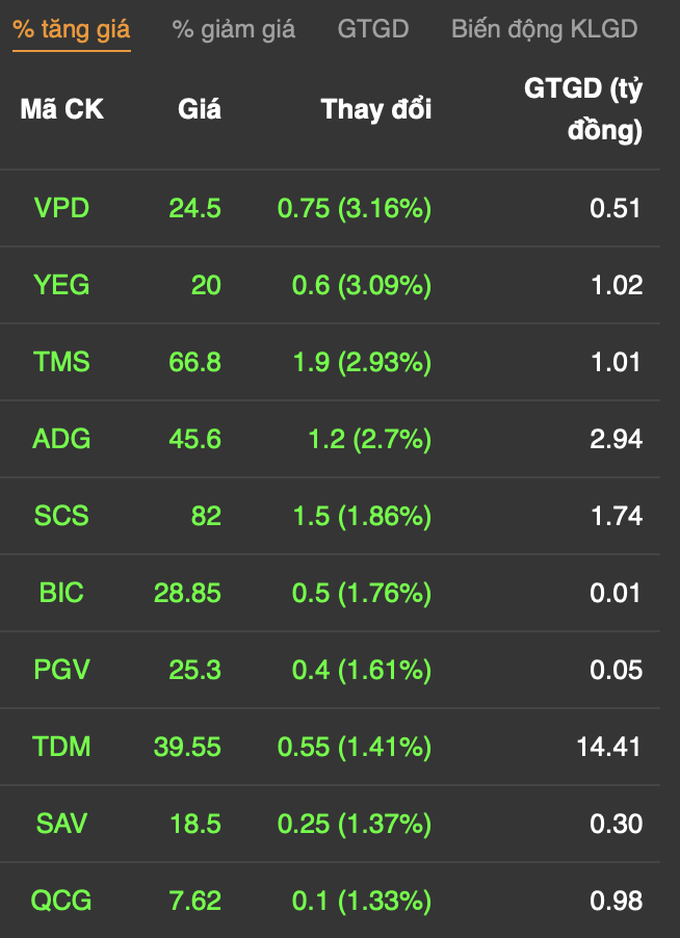The image size is (680, 938).
Task: Sort by GTGD (tỷ đồng) column header
Action: point(583,109)
